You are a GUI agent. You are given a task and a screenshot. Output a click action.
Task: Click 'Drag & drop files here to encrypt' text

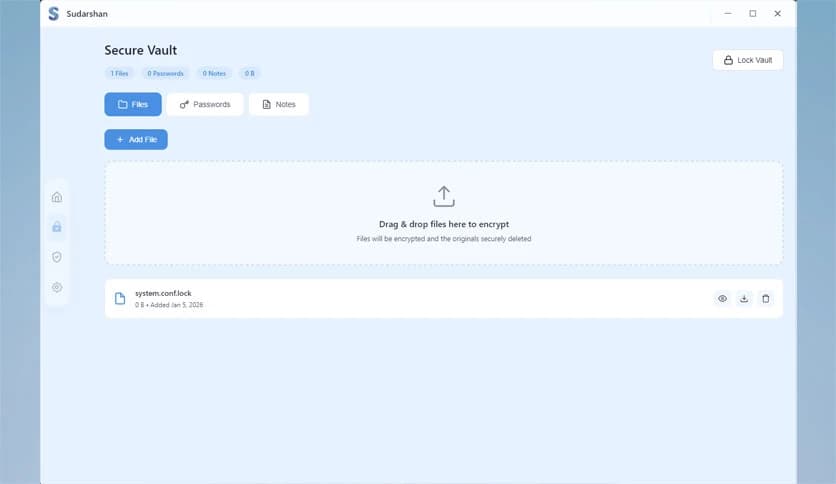click(x=444, y=224)
